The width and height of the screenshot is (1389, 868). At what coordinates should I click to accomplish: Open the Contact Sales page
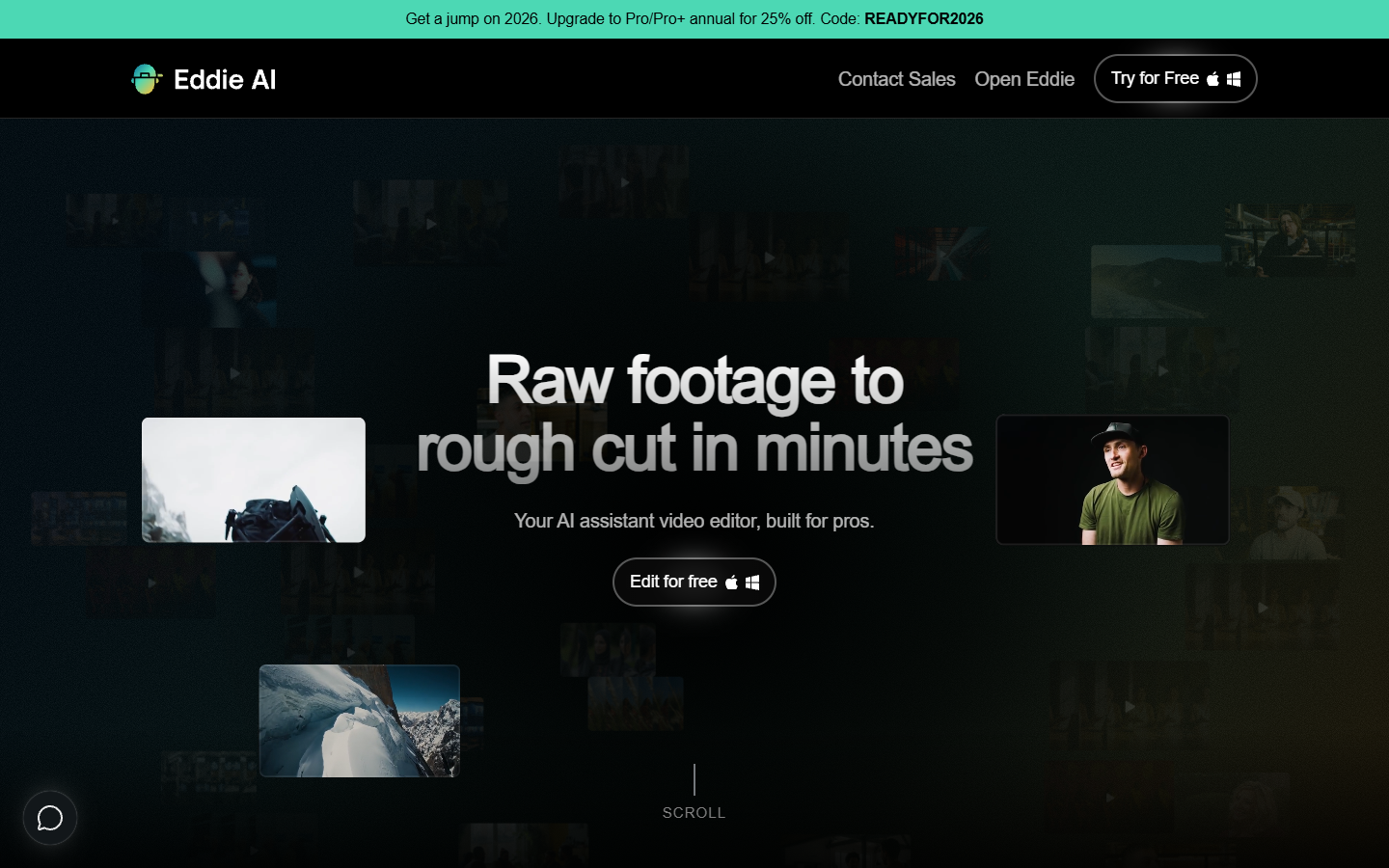coord(896,79)
